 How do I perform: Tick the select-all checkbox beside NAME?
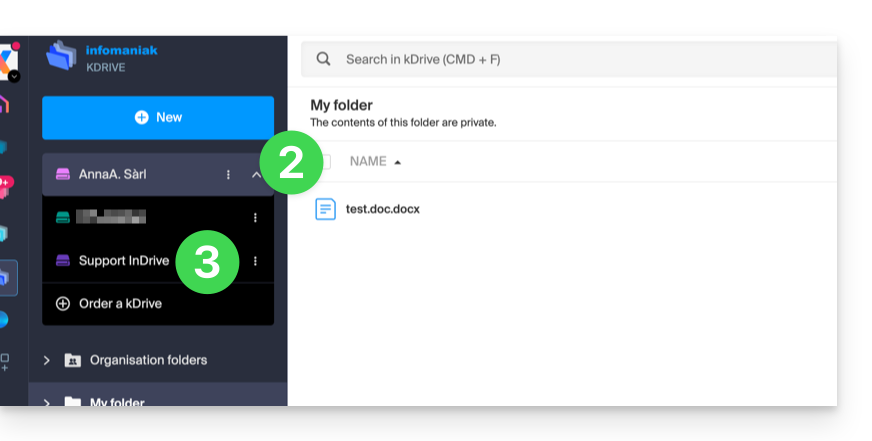pyautogui.click(x=324, y=161)
